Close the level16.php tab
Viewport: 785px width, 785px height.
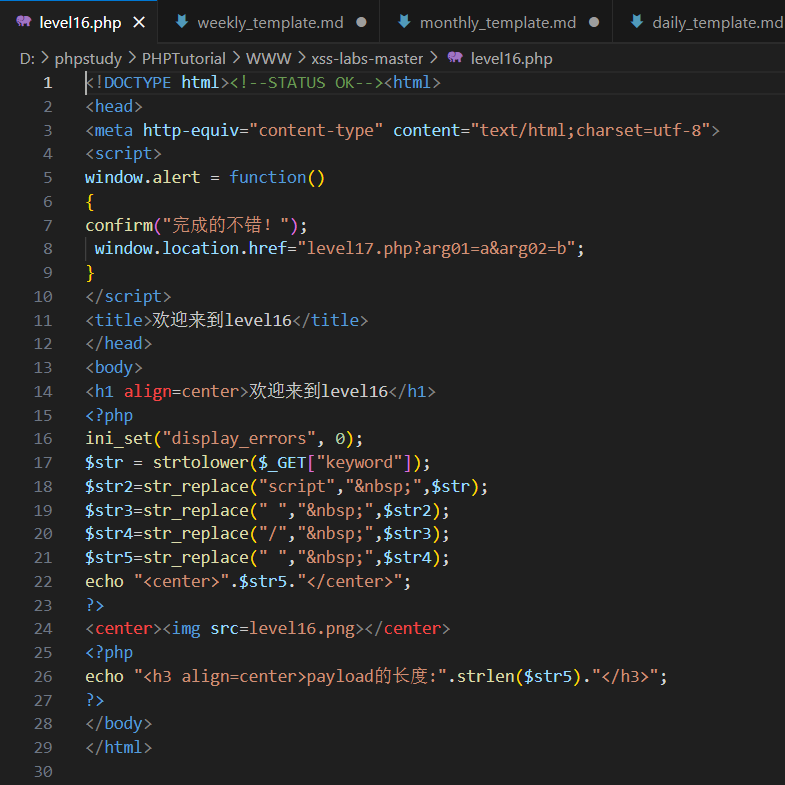click(139, 23)
